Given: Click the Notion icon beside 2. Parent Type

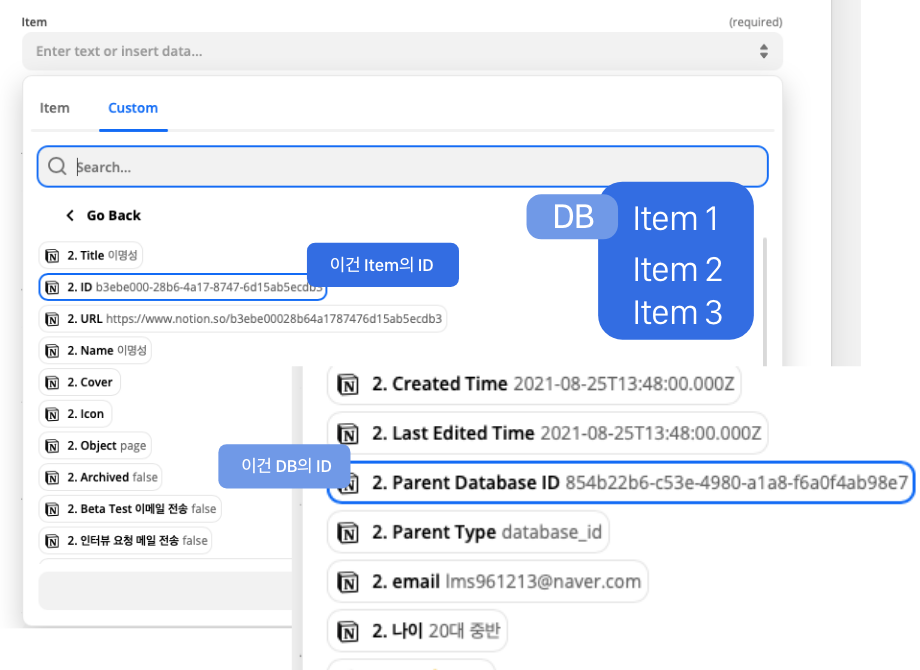Looking at the screenshot, I should (x=348, y=533).
